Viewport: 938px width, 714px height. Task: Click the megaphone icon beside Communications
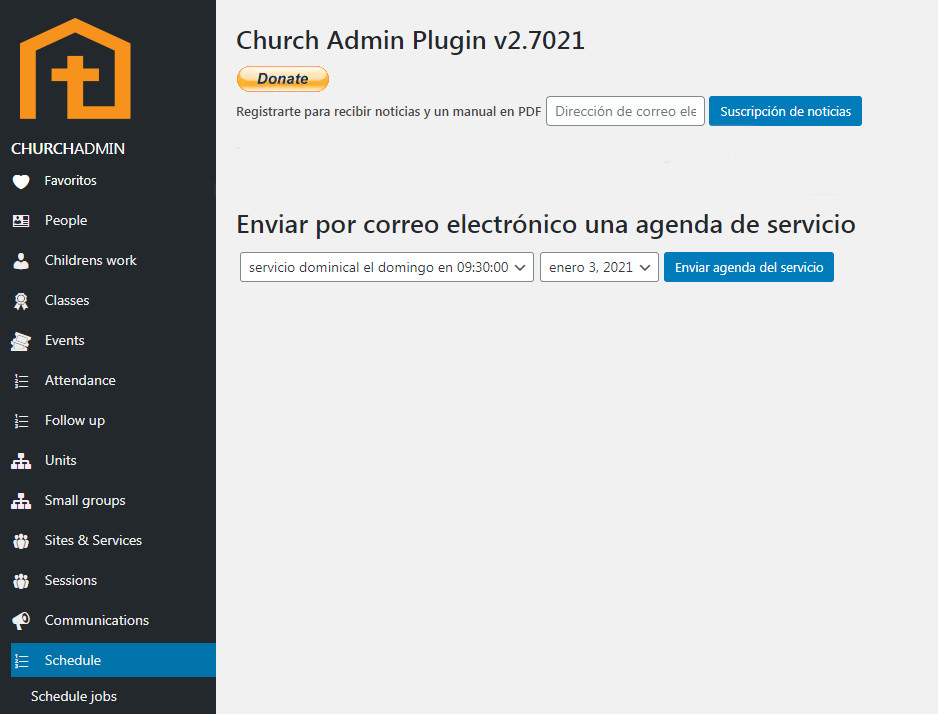(x=21, y=621)
